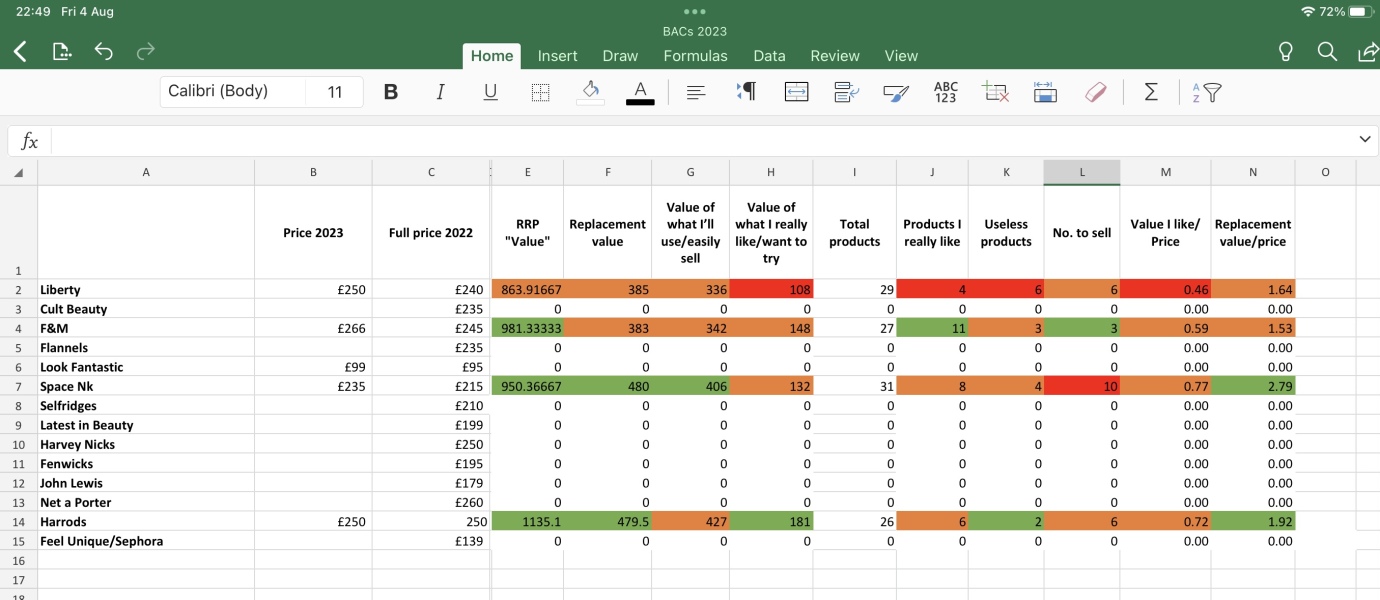Open the Sort & Filter icon
Viewport: 1380px width, 600px height.
coord(1203,92)
